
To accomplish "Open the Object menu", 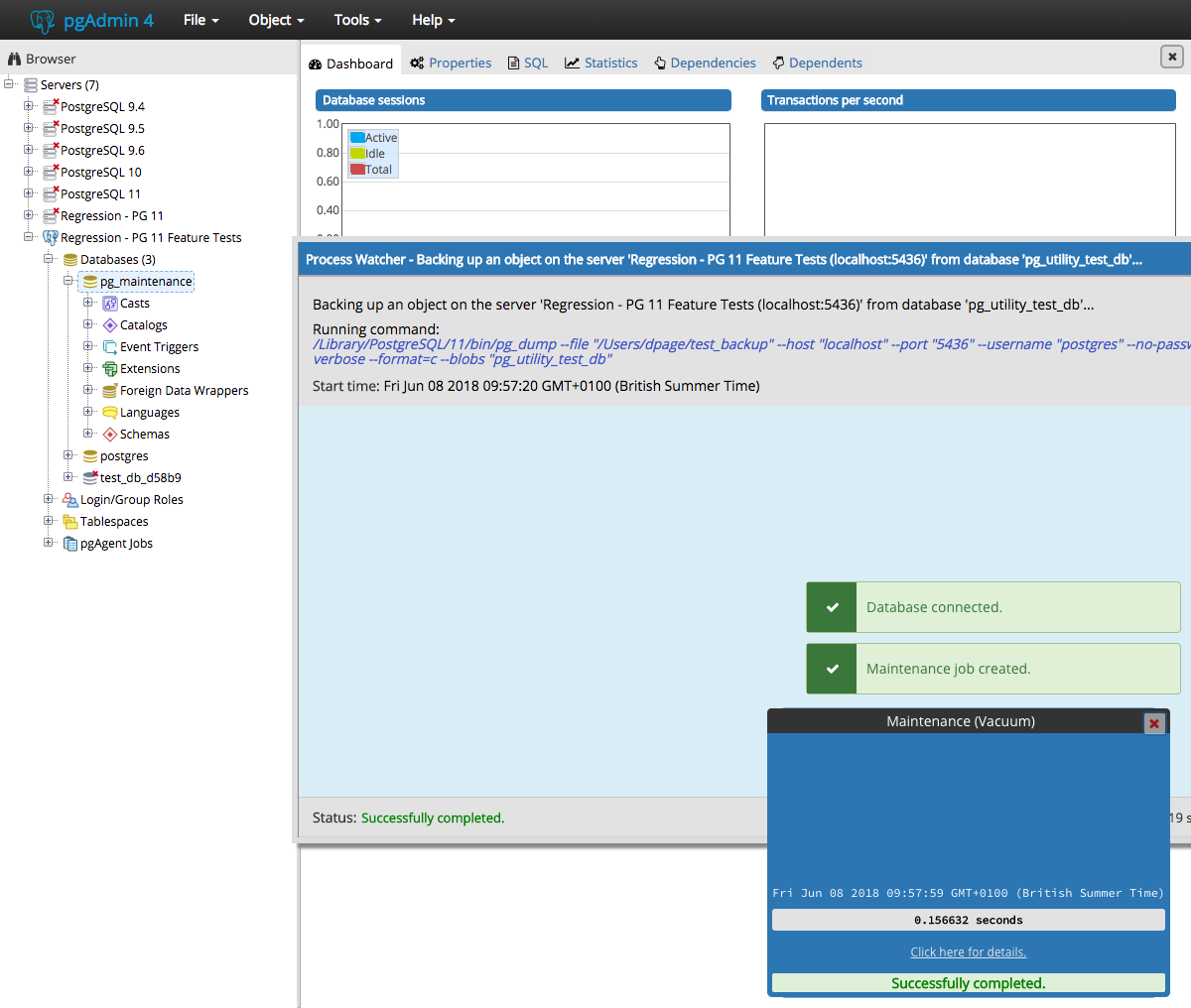I will coord(276,20).
